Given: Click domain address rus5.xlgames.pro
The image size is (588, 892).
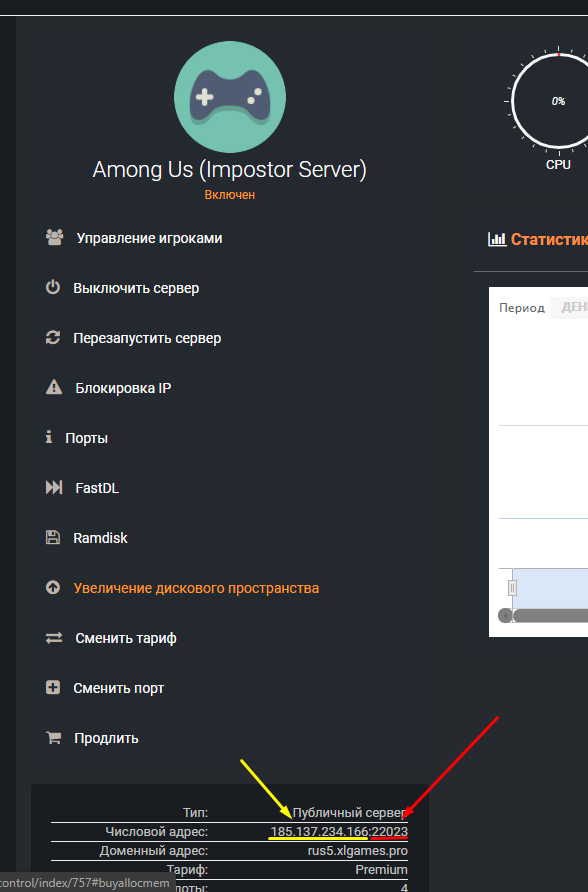Looking at the screenshot, I should pos(358,850).
